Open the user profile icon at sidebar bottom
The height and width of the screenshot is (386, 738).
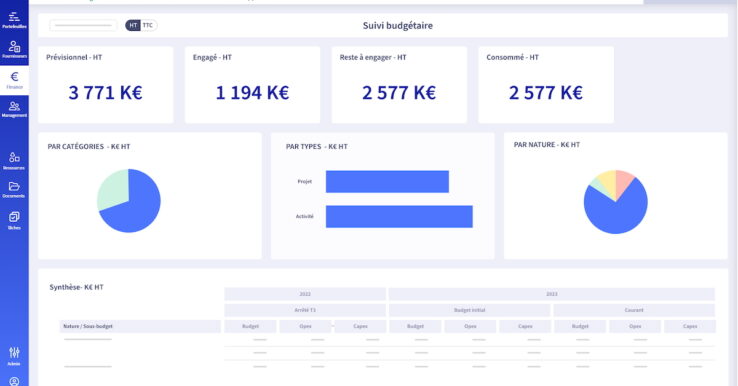(x=14, y=381)
